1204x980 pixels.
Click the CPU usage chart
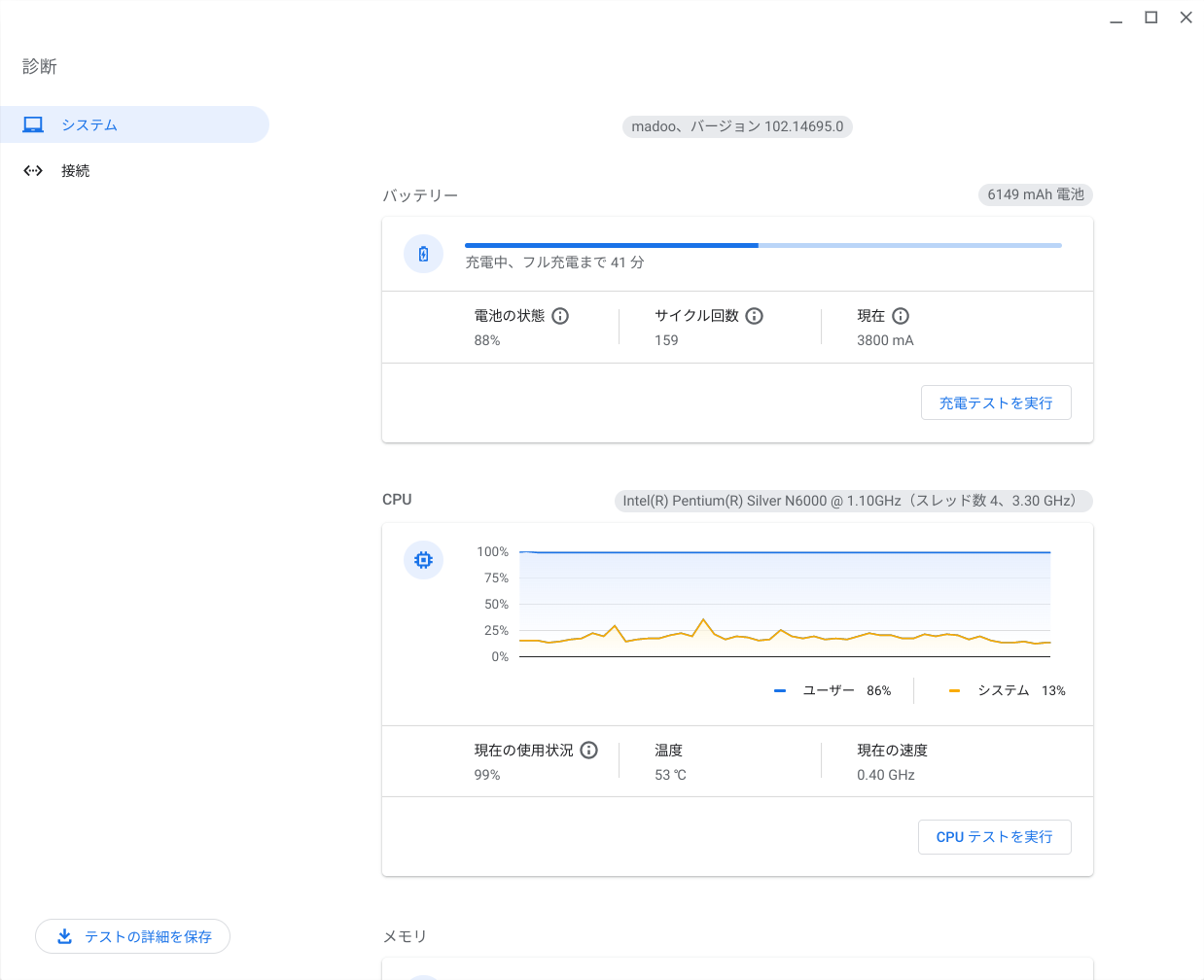point(785,604)
